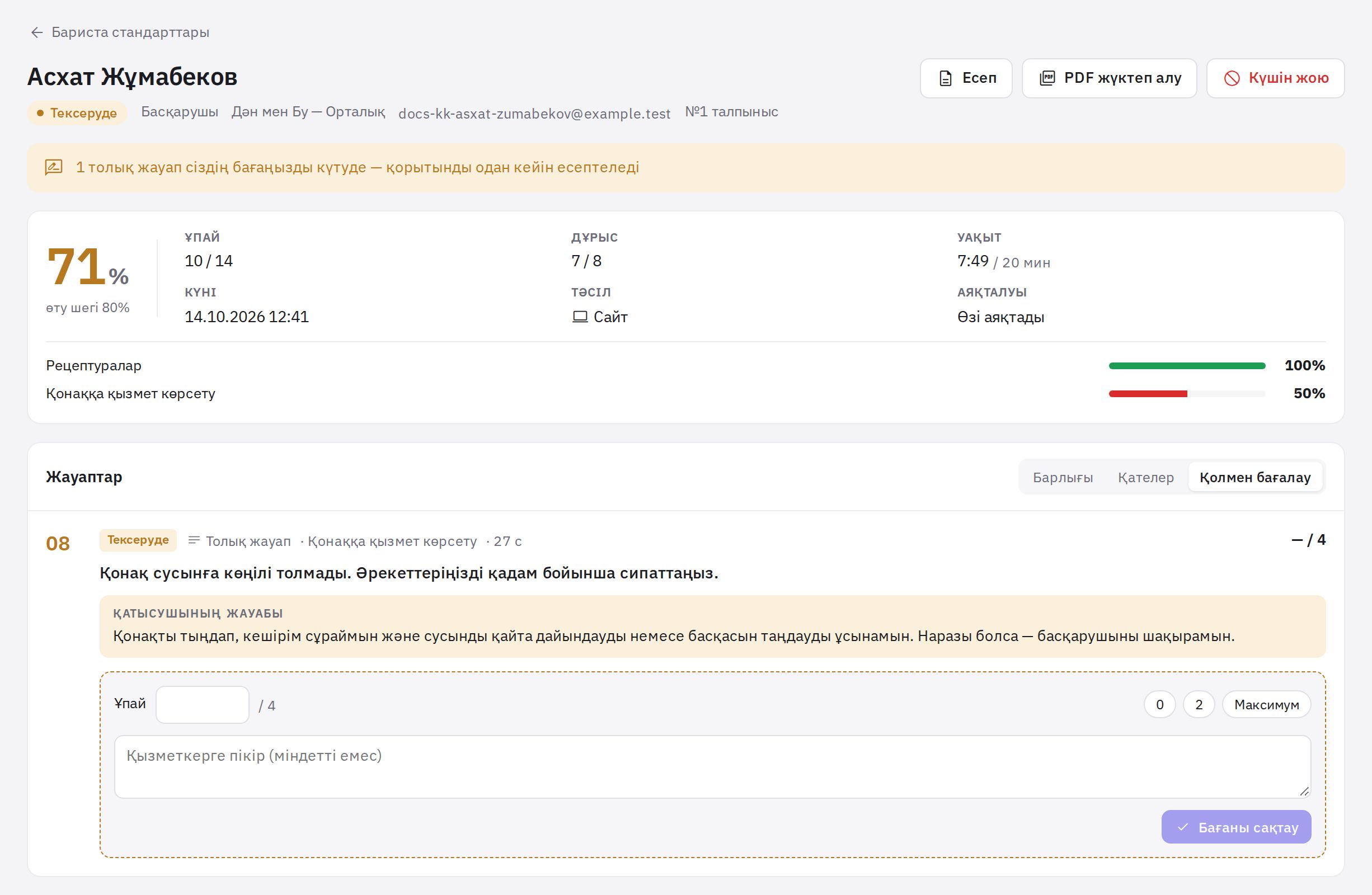
Task: Click the 7 / 8 Дұрыс value
Action: point(586,261)
